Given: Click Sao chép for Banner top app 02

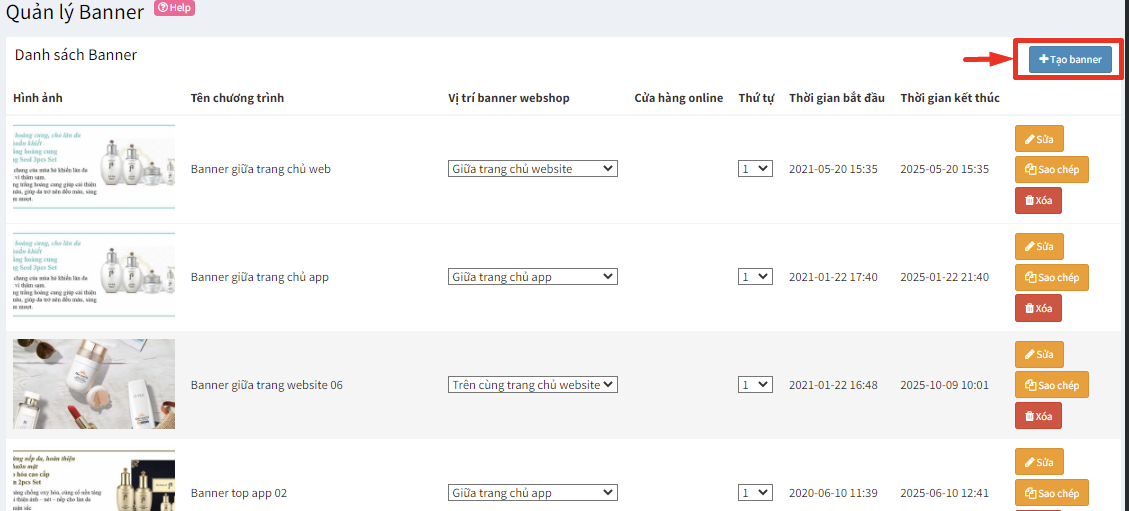Looking at the screenshot, I should (1051, 493).
